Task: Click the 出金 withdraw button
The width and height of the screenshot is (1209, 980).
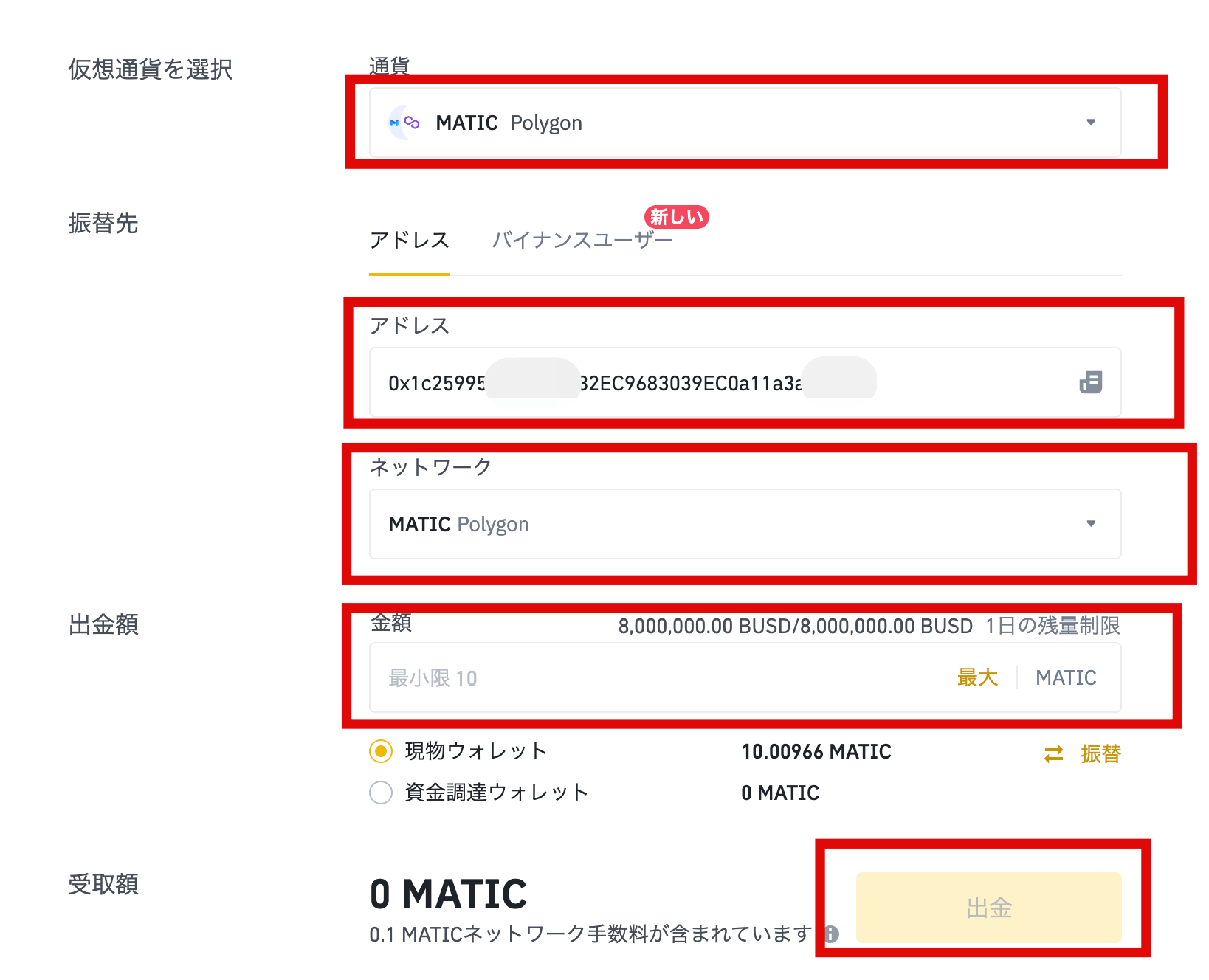Action: 988,908
